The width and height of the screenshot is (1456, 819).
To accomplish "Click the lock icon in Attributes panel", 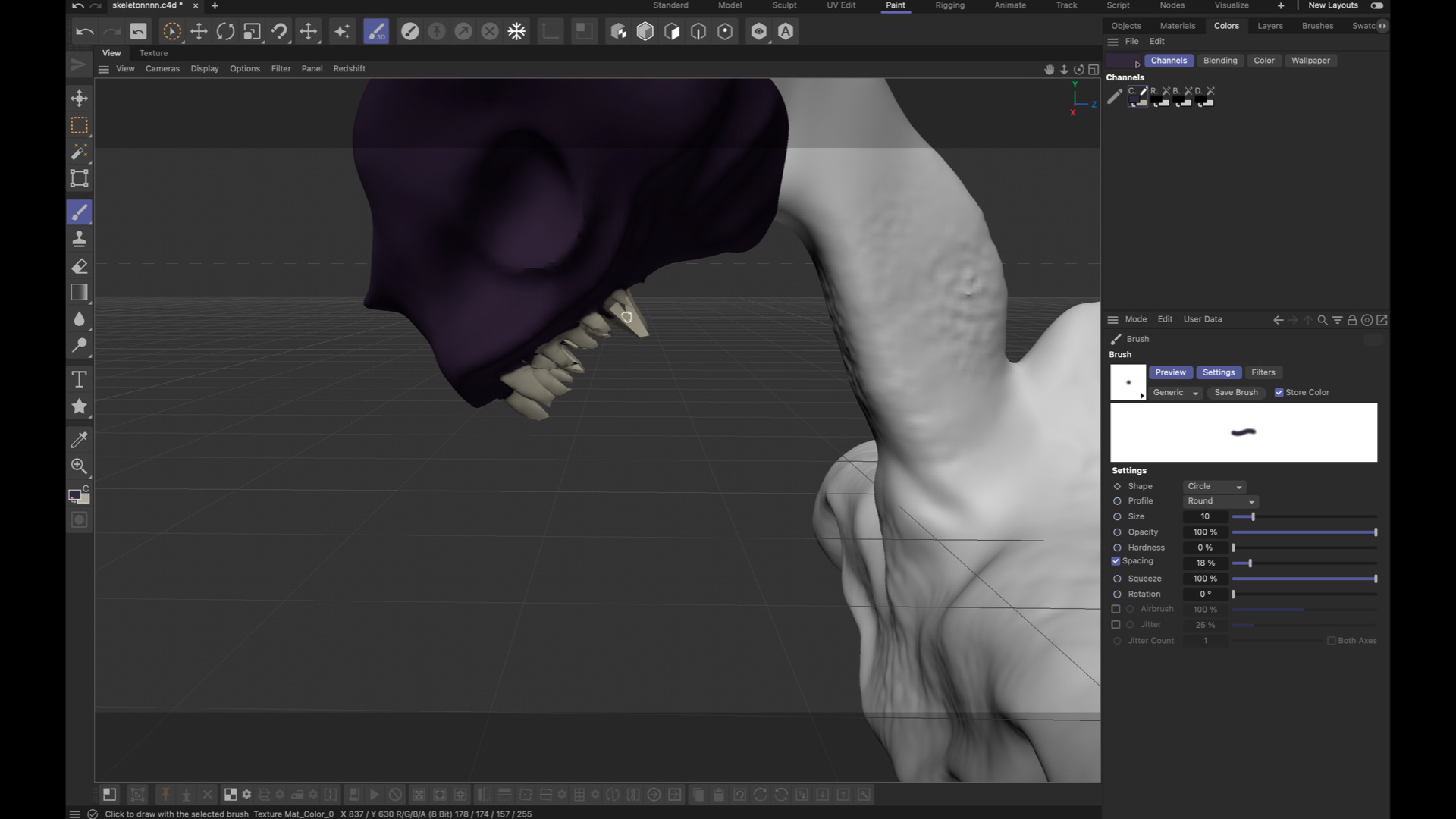I will pos(1352,320).
